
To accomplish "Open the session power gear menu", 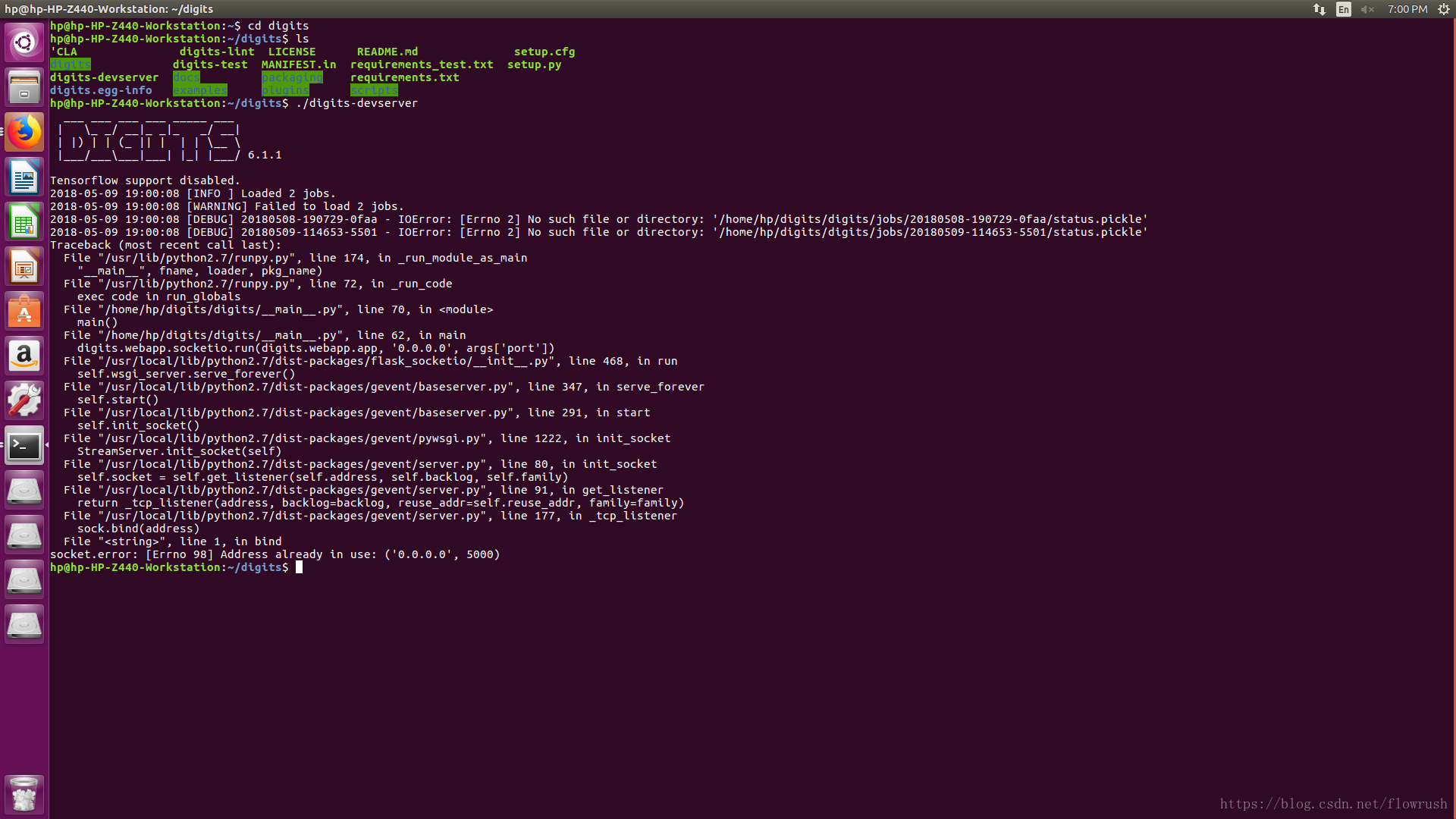I will pyautogui.click(x=1444, y=9).
